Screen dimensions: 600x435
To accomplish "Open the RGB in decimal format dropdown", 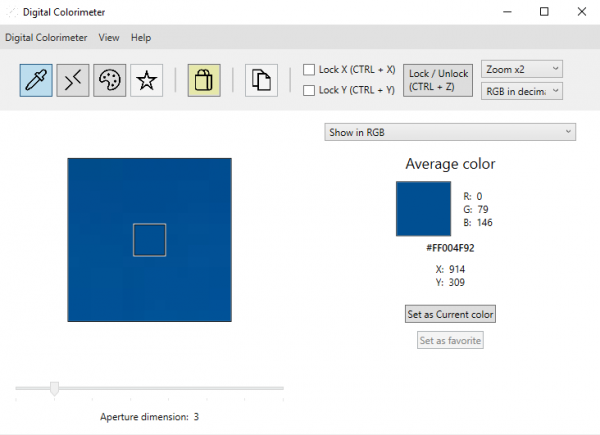I will click(x=522, y=91).
